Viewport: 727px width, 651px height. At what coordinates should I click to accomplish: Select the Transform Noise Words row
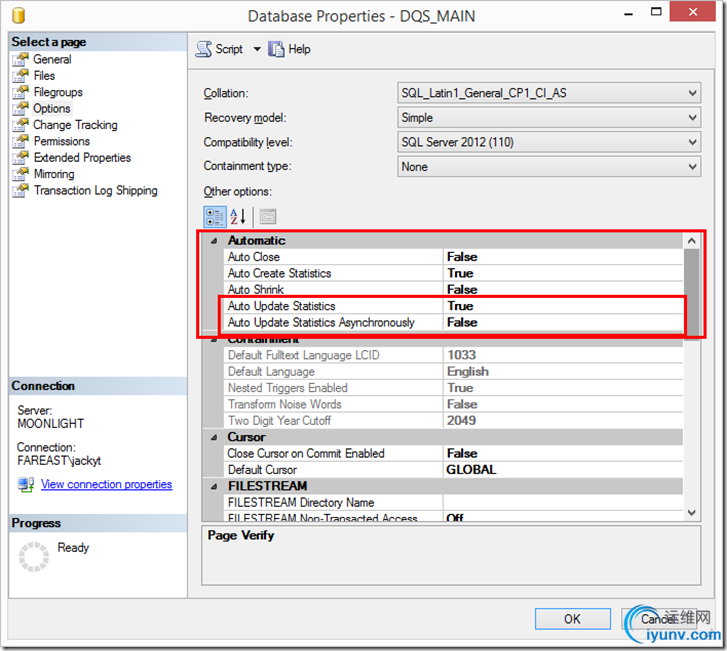453,404
